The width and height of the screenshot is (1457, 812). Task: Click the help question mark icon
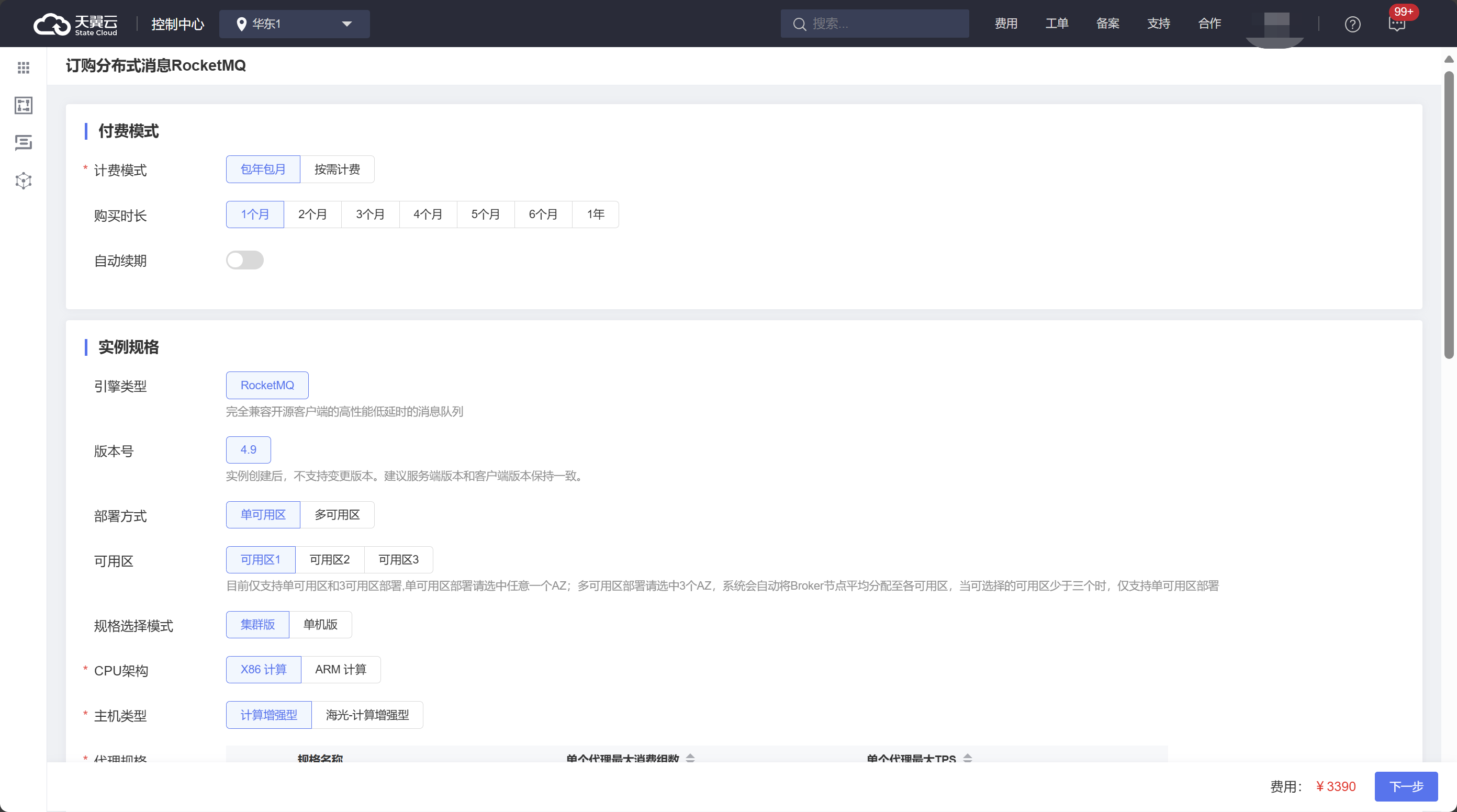1352,24
